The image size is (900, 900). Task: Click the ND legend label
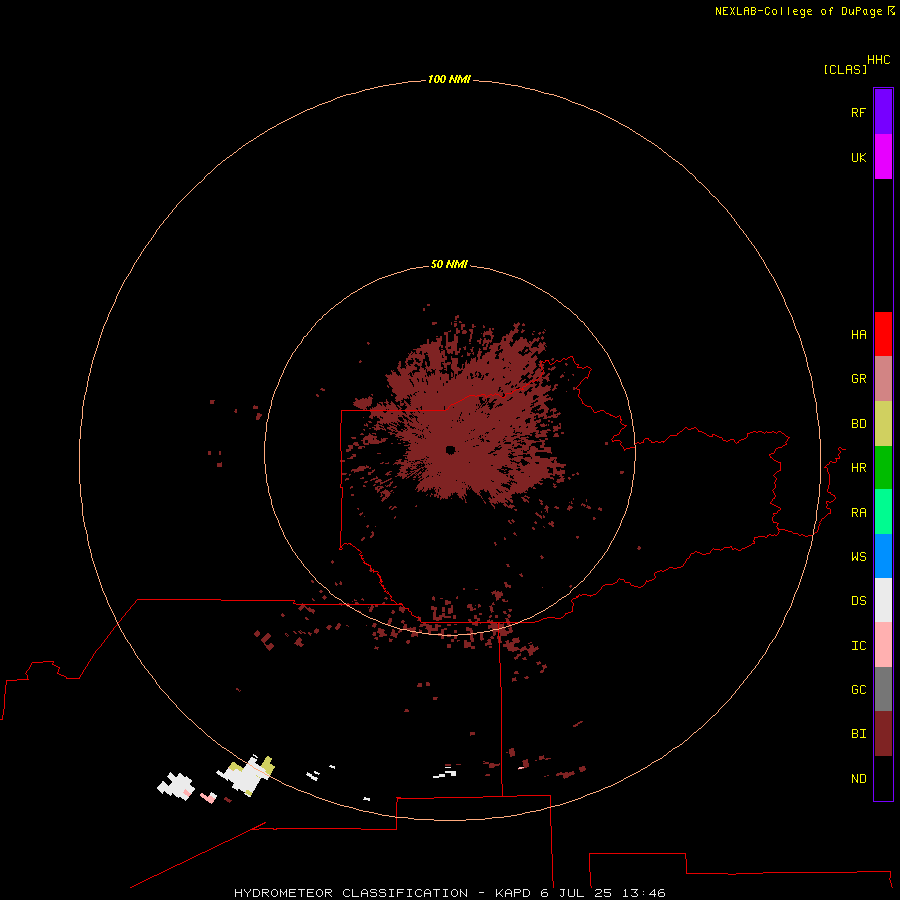[858, 779]
